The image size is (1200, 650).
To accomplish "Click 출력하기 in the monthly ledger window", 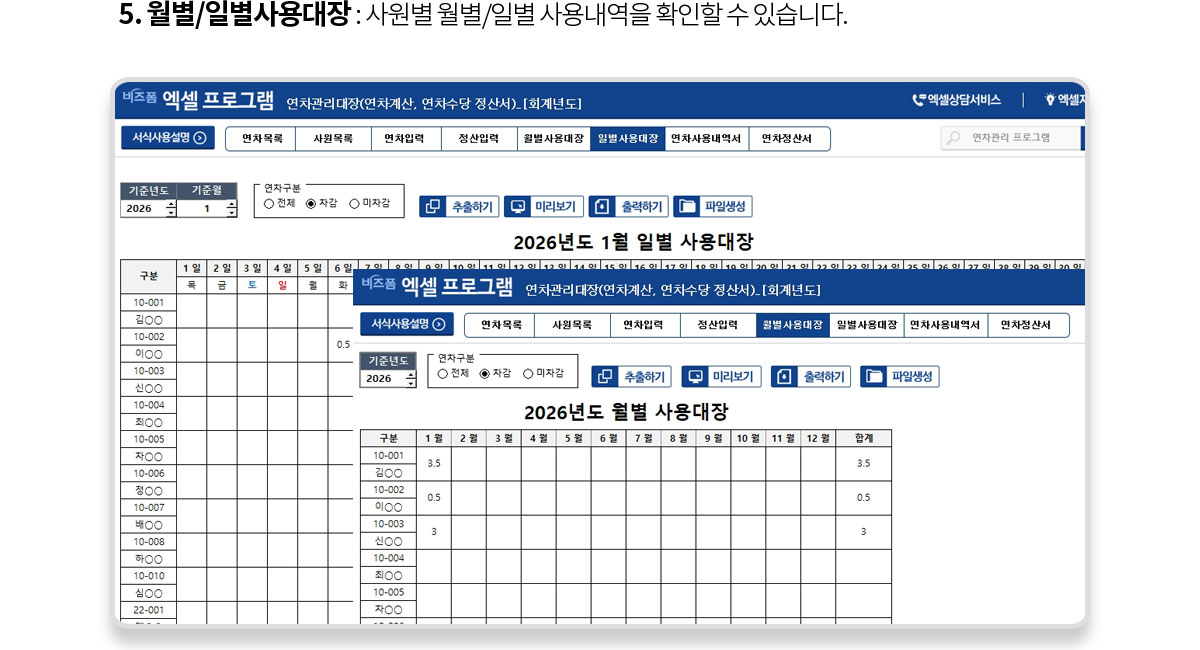I will pyautogui.click(x=812, y=377).
